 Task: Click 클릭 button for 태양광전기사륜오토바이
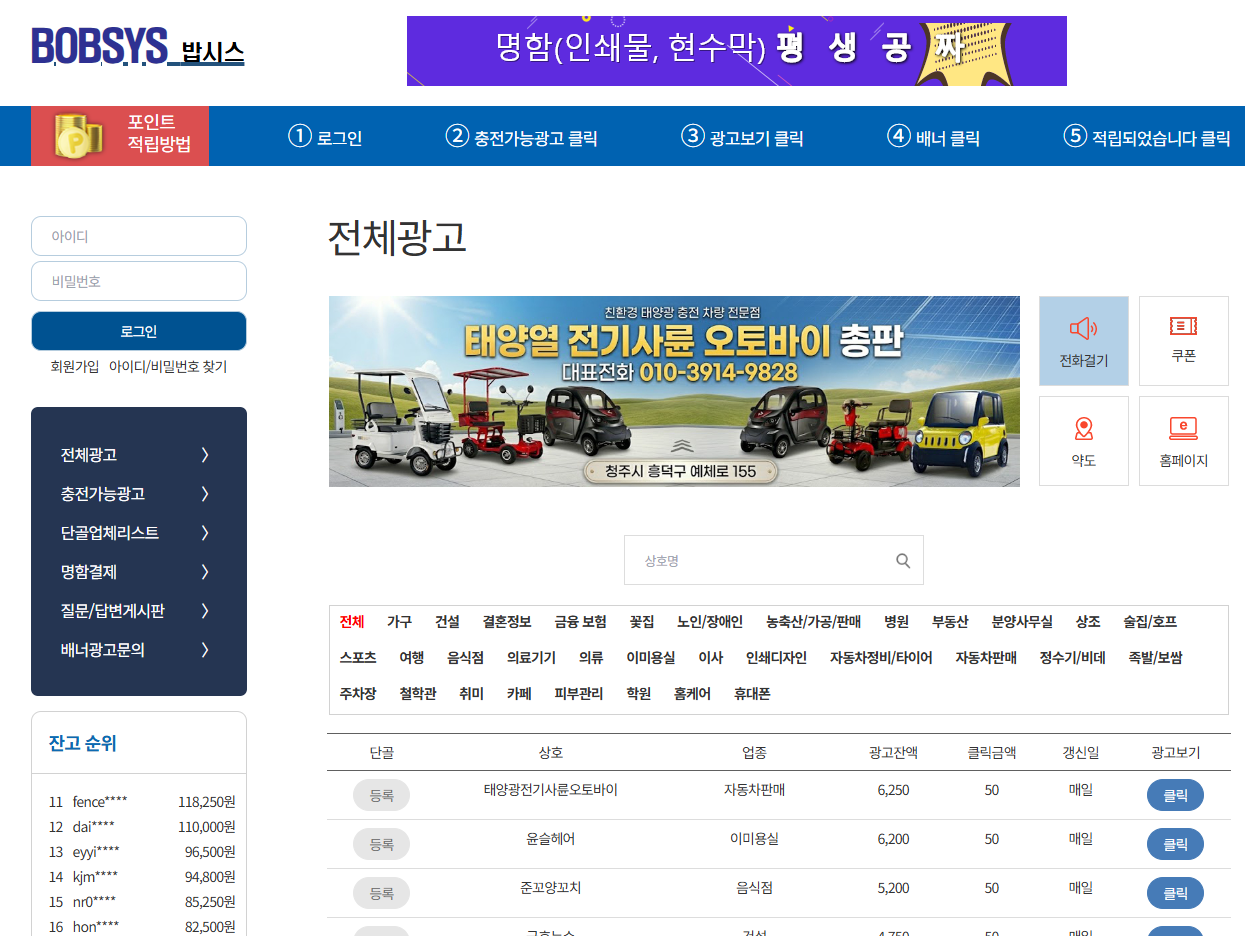coord(1175,795)
